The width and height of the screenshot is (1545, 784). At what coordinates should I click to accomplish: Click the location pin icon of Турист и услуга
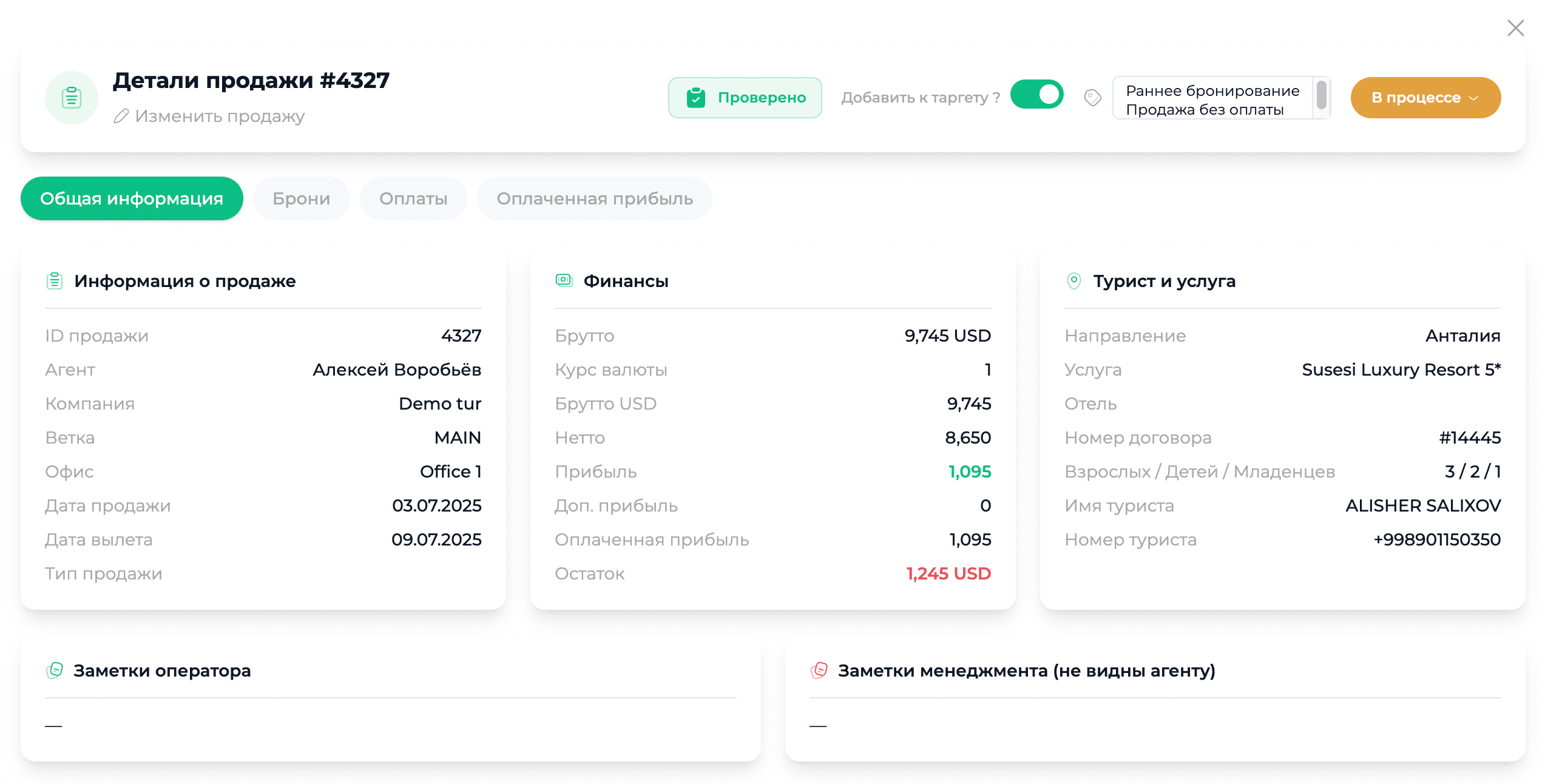click(x=1073, y=281)
